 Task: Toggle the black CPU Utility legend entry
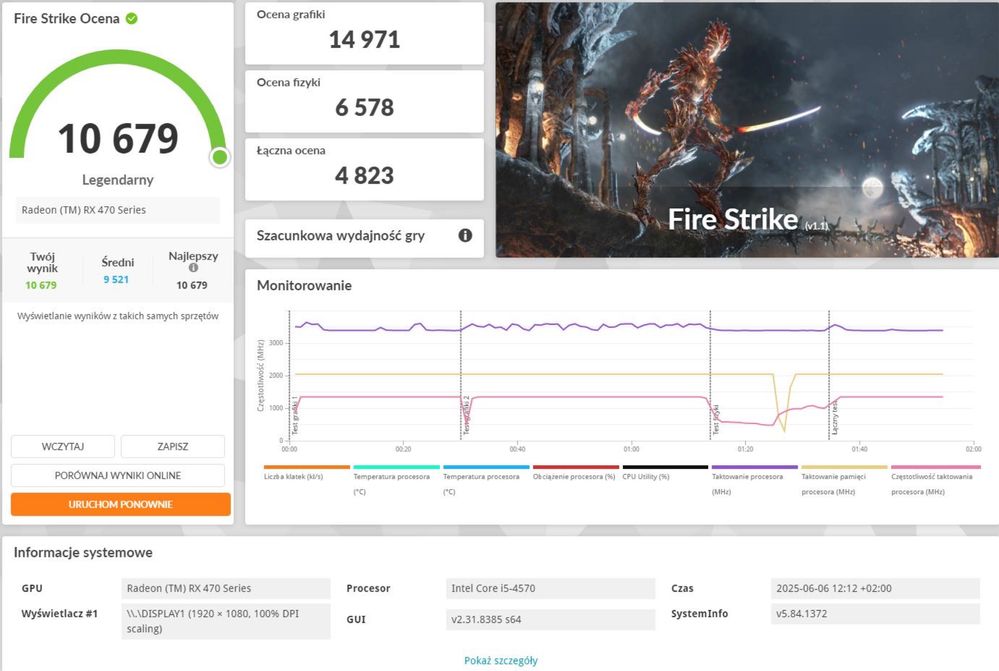(x=665, y=474)
